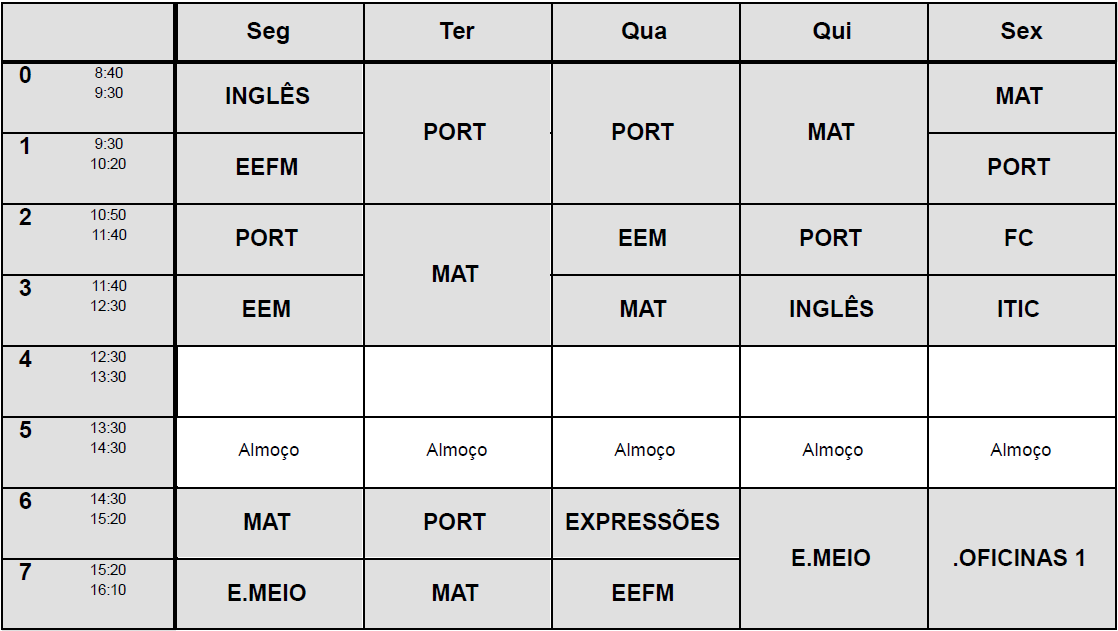Select Tuesday's morning PORT double block
This screenshot has height=631, width=1118.
click(x=455, y=133)
